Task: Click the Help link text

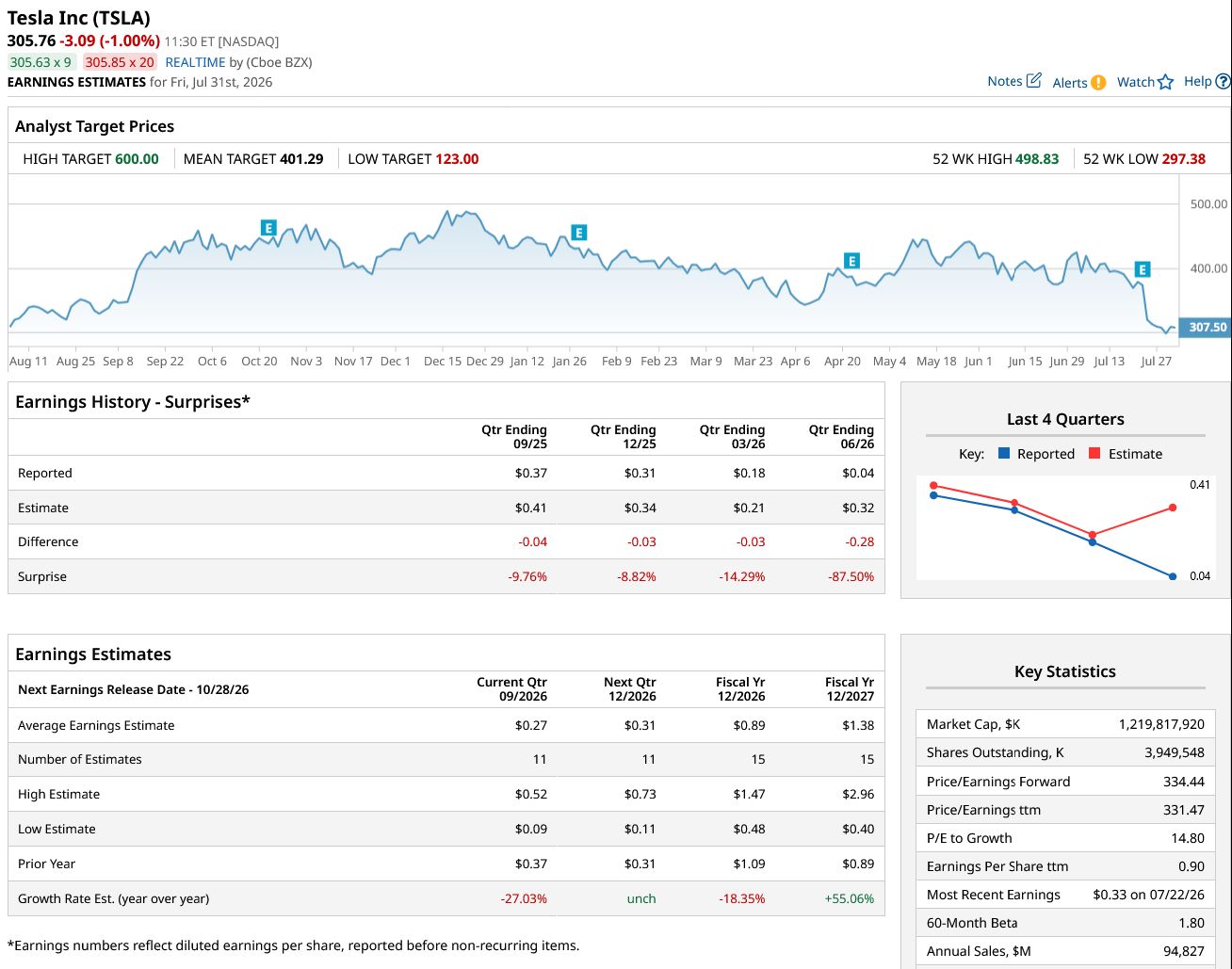Action: 1198,81
